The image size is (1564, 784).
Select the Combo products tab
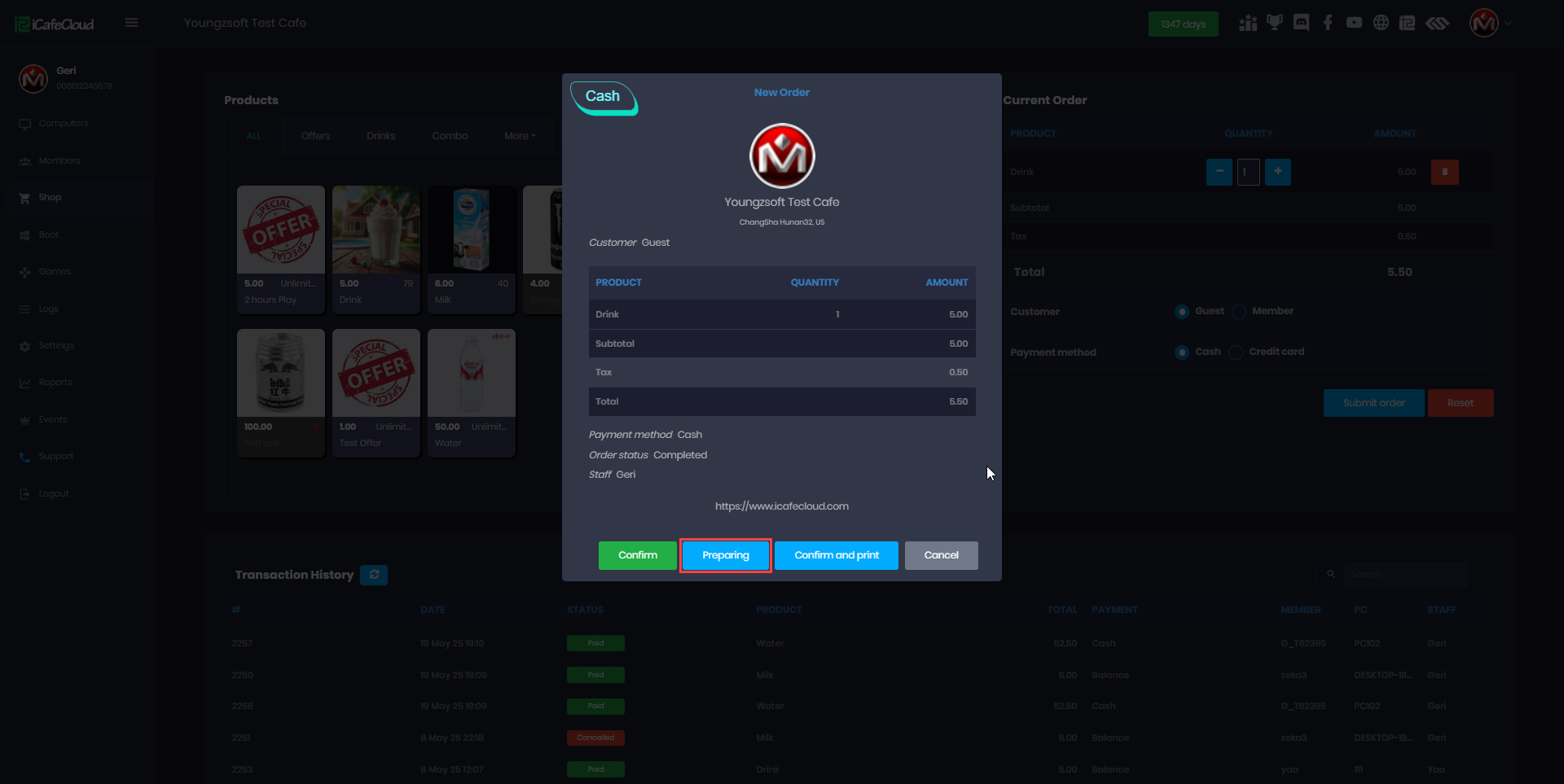click(x=450, y=136)
